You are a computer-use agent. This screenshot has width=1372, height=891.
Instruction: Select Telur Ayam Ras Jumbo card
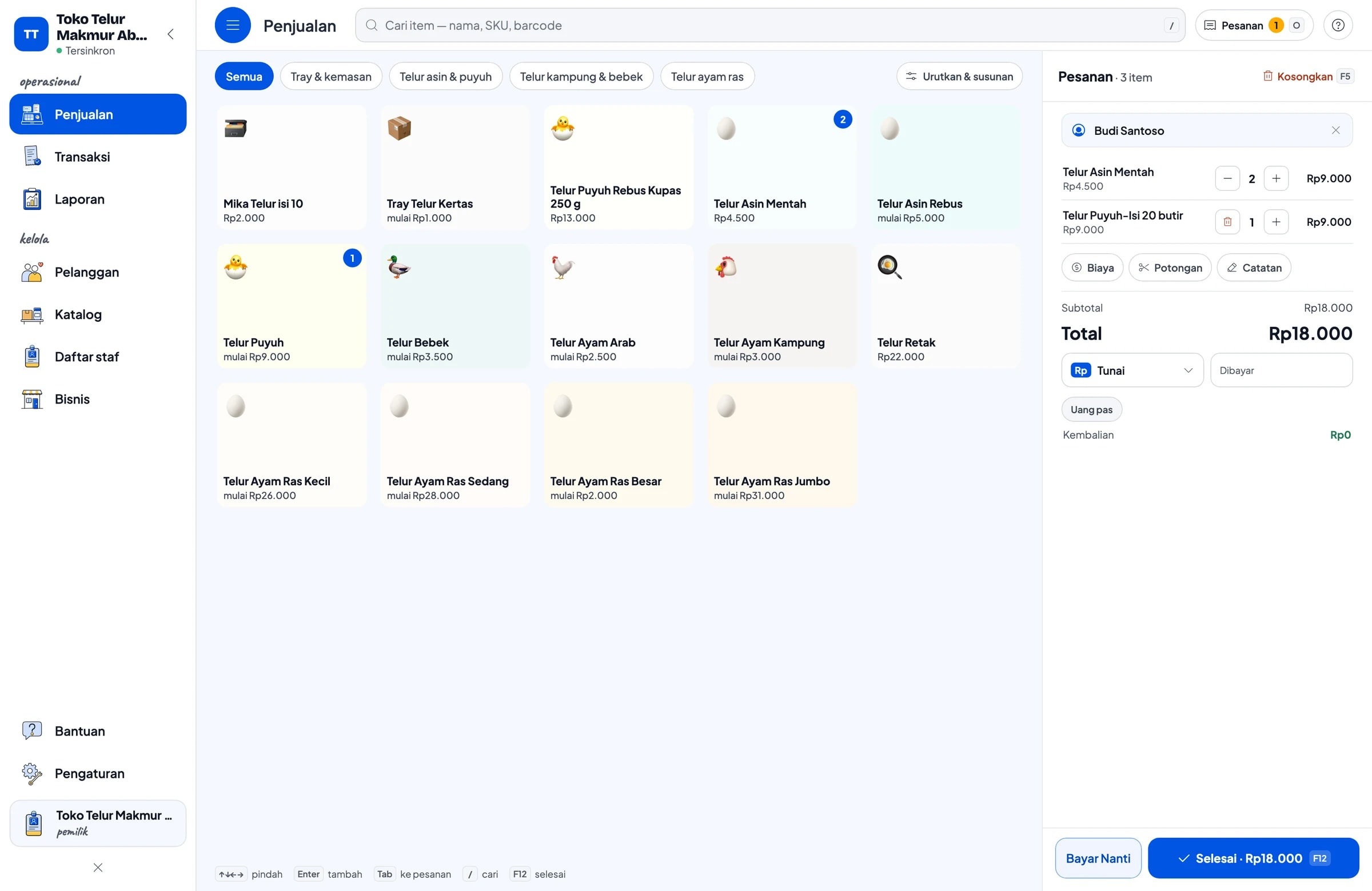[782, 445]
